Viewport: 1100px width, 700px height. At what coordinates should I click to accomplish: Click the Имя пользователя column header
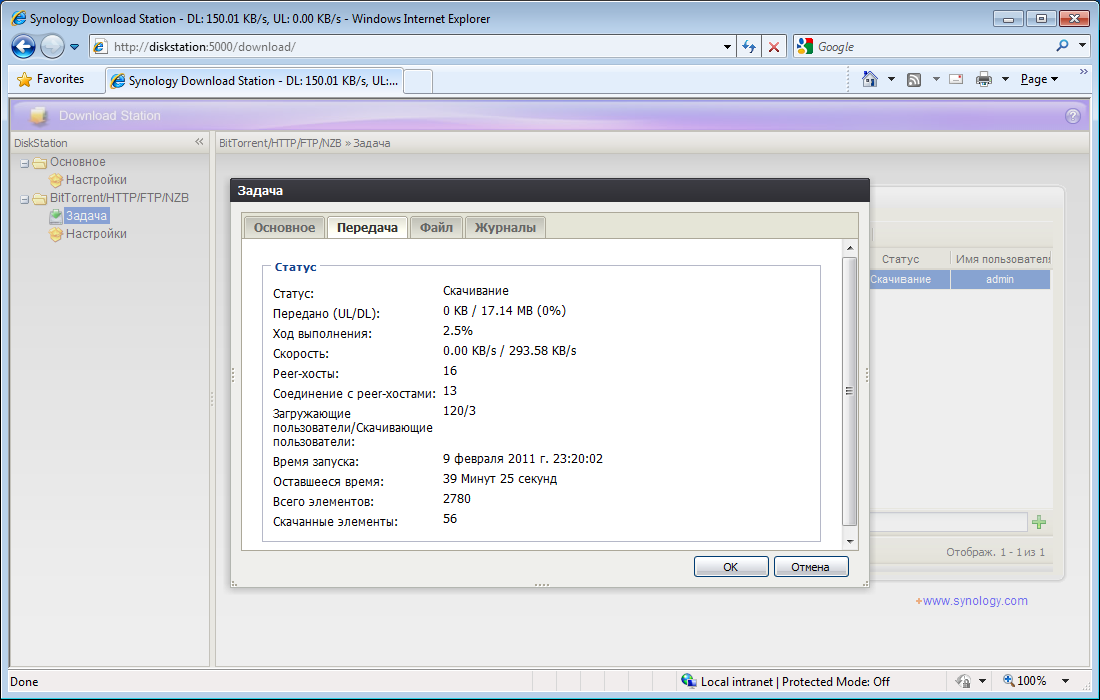[1001, 259]
